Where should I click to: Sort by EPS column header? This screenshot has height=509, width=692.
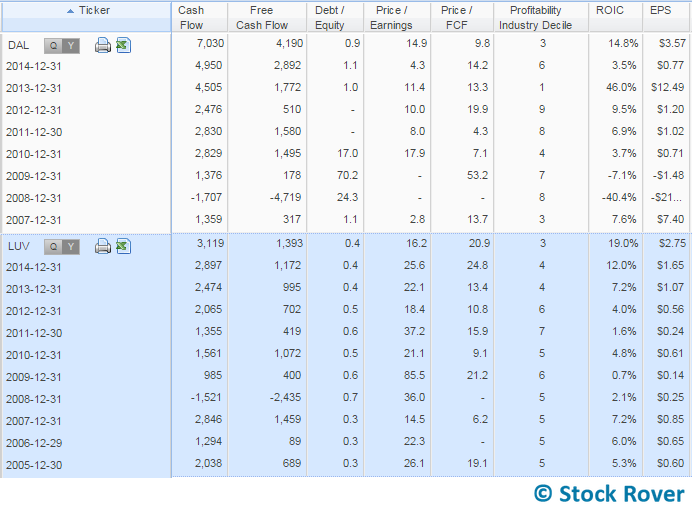tap(667, 17)
